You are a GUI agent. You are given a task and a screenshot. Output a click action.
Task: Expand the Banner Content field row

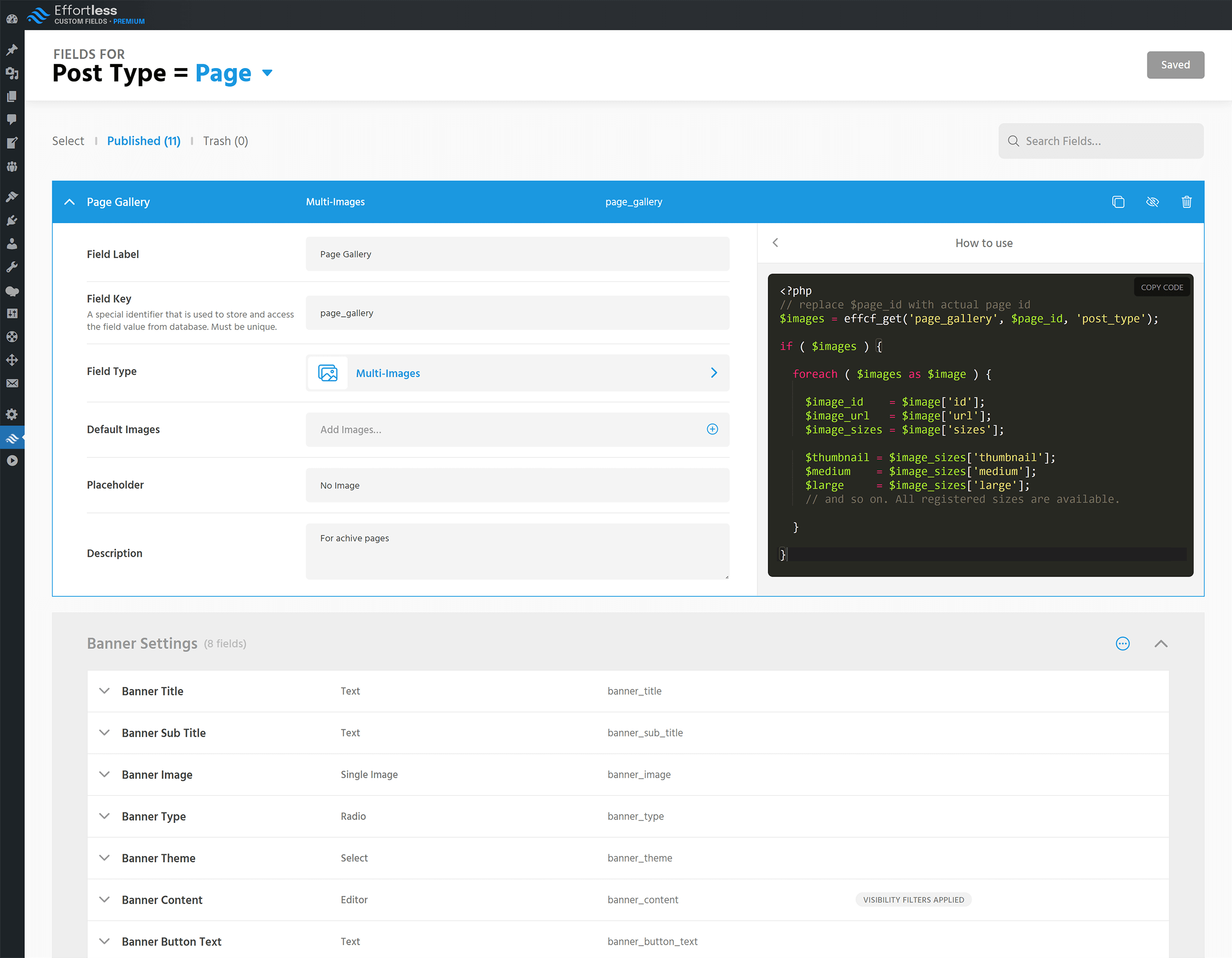pos(104,900)
